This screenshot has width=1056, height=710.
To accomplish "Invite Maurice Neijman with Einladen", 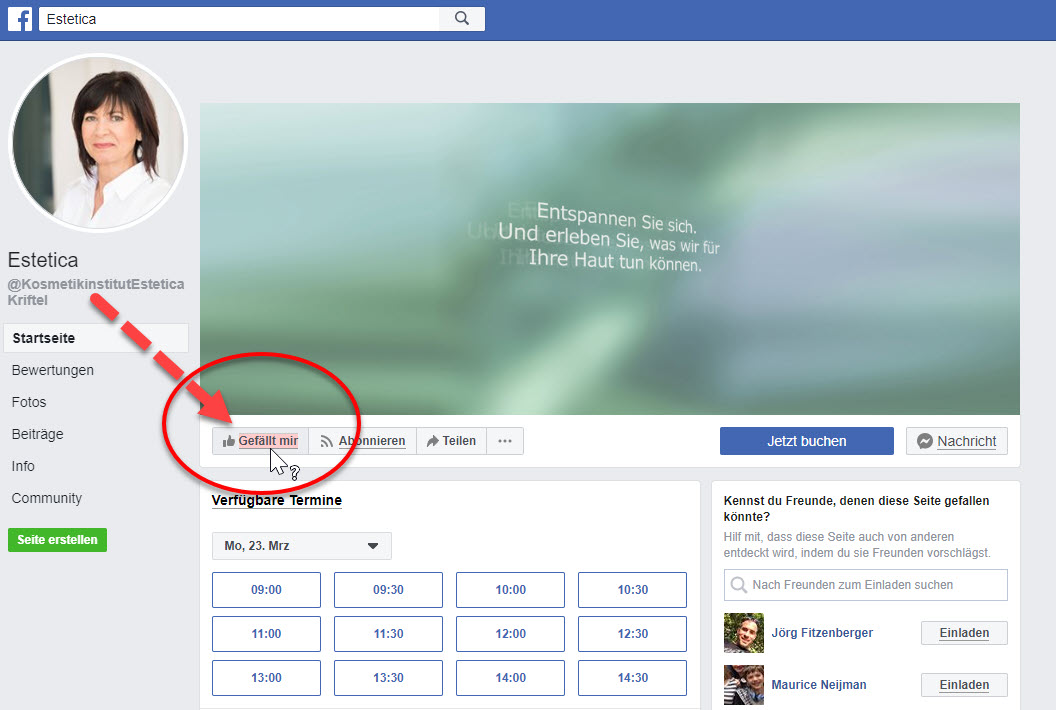I will (x=964, y=685).
